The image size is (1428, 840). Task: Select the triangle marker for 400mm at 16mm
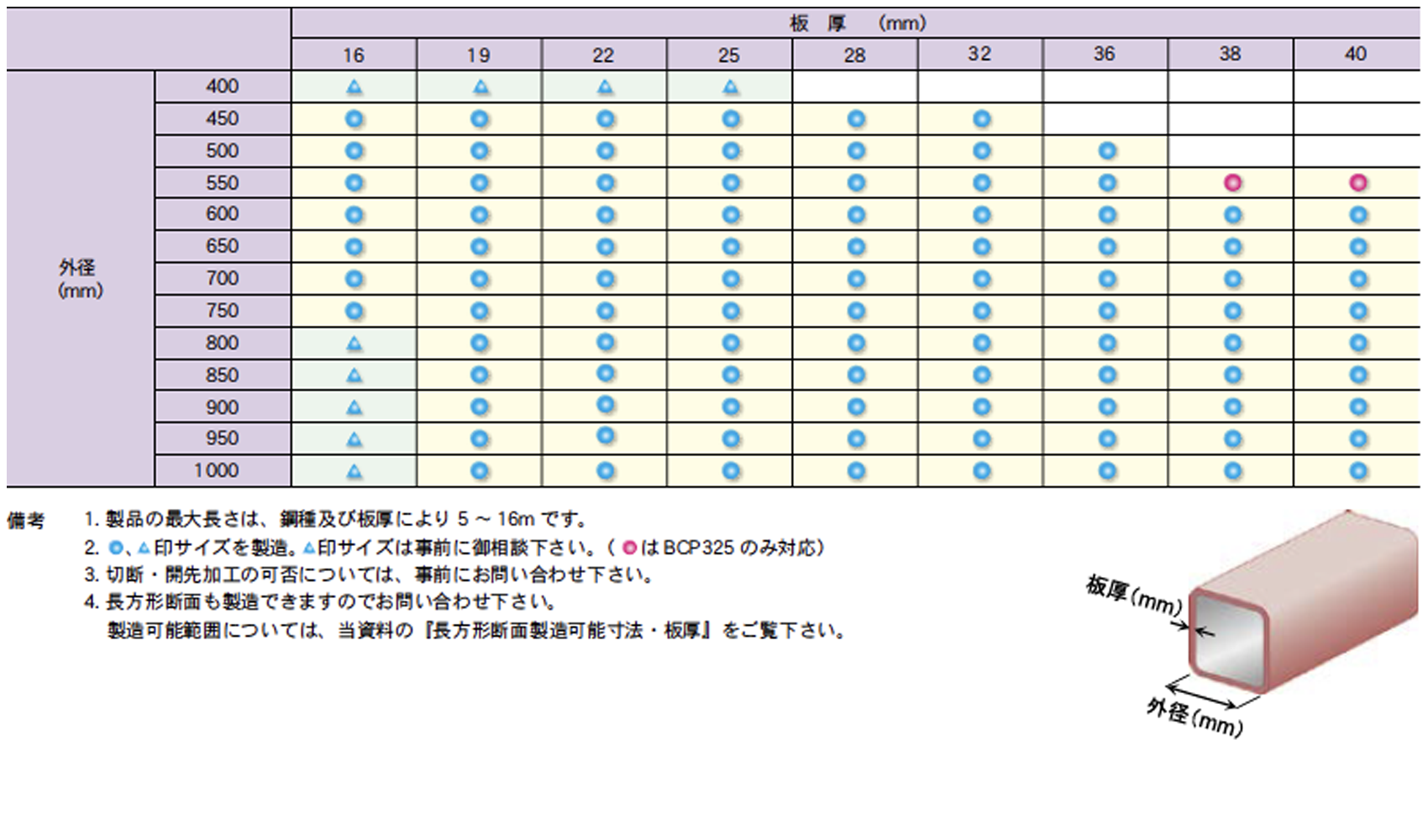[354, 87]
